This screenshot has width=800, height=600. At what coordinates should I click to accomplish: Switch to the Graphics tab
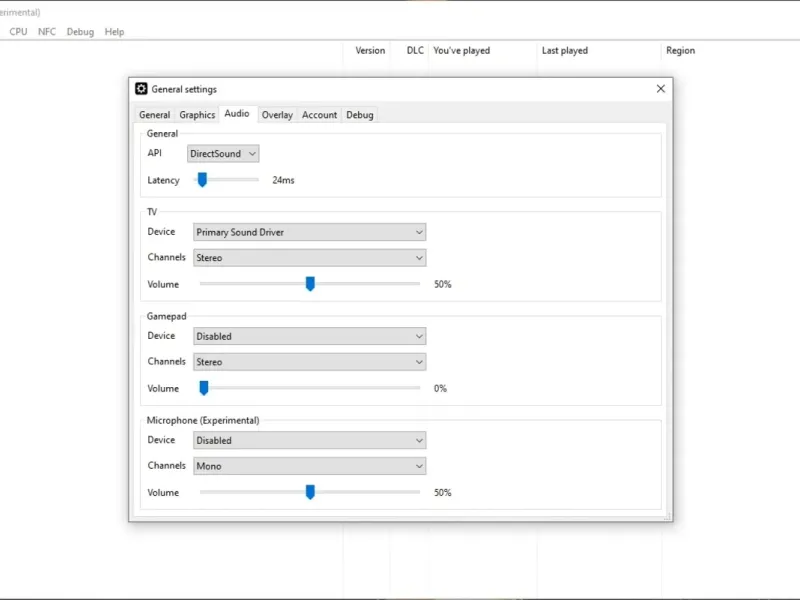pos(197,115)
